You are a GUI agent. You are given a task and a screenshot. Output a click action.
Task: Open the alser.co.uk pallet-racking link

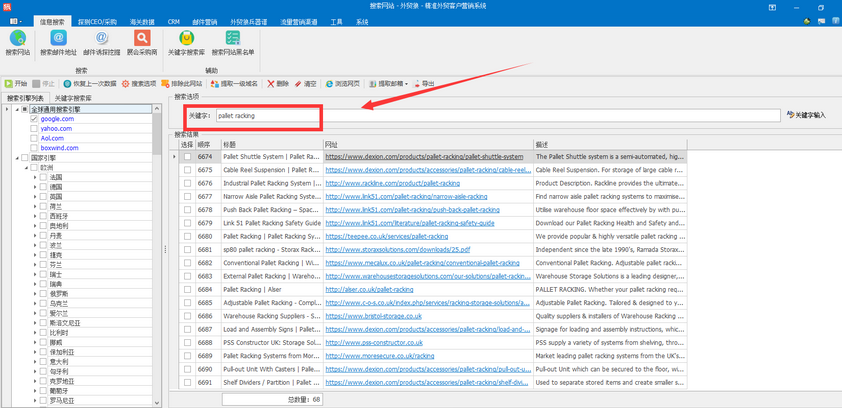370,289
